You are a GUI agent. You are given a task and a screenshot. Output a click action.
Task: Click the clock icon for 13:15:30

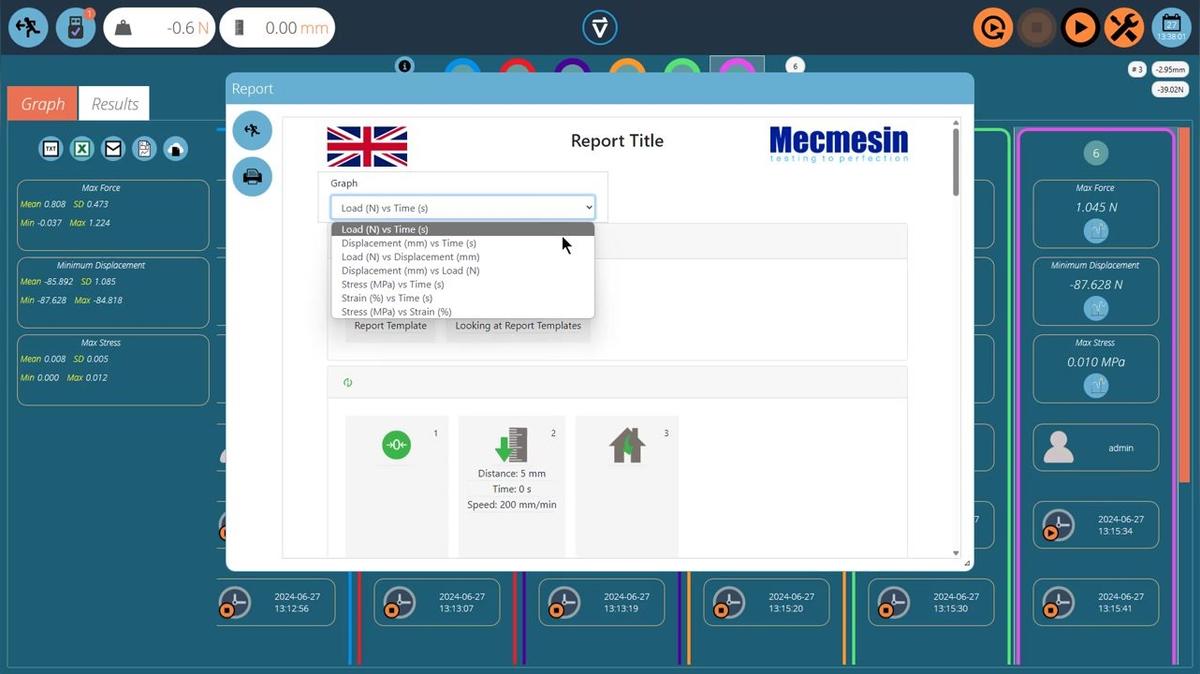point(893,602)
